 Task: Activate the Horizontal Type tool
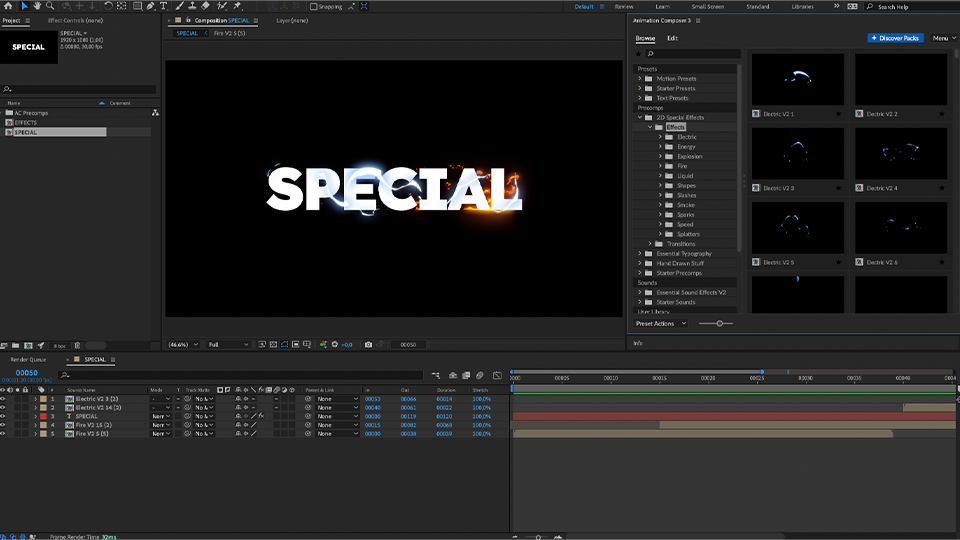point(164,6)
